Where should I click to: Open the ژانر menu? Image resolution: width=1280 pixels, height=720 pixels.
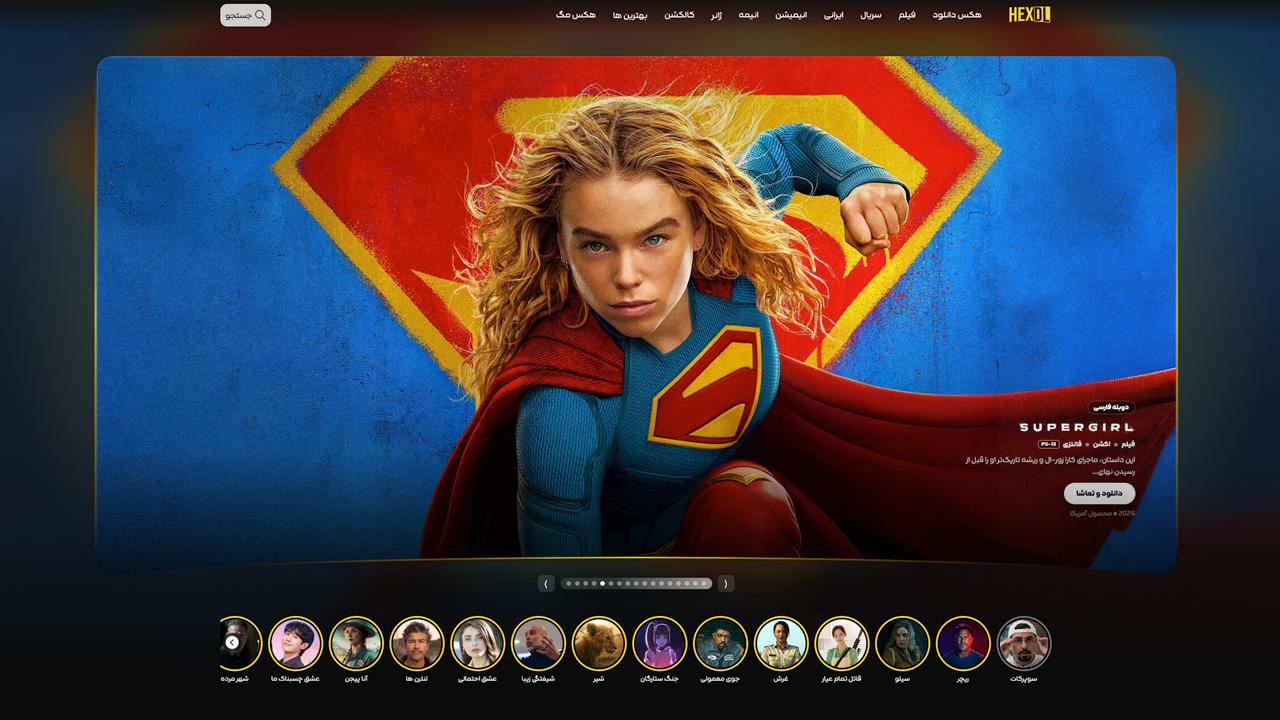click(x=716, y=15)
